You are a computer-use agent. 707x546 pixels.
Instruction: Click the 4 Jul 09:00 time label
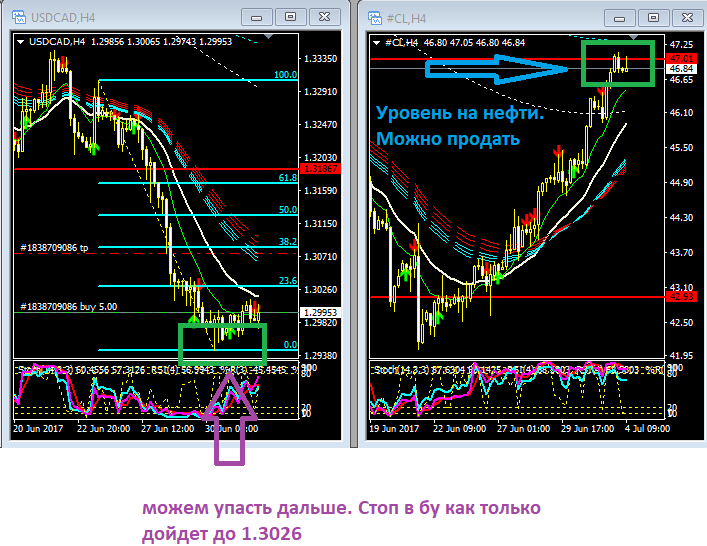tap(647, 428)
